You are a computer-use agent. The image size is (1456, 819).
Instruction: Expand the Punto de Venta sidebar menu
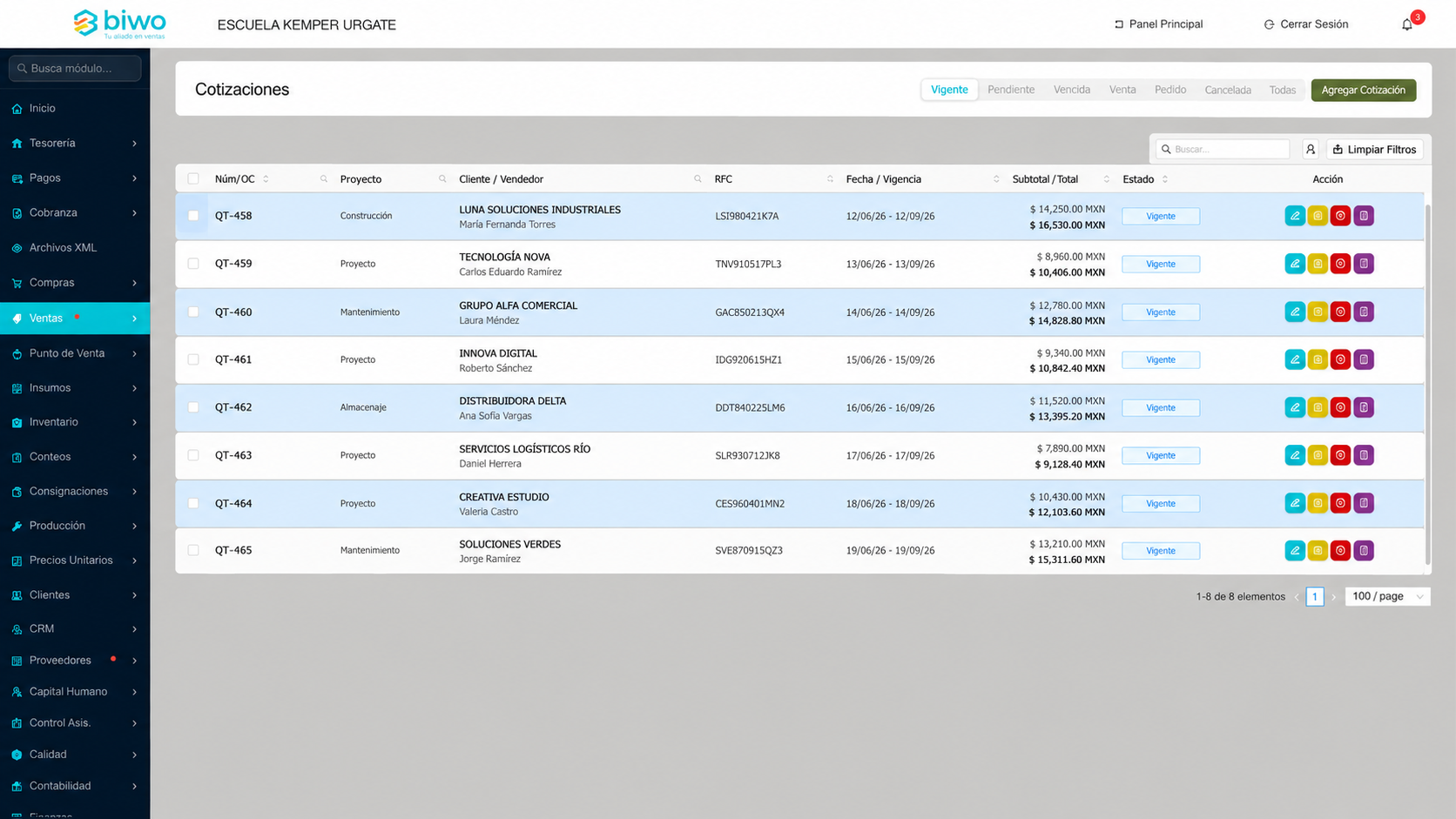tap(75, 353)
